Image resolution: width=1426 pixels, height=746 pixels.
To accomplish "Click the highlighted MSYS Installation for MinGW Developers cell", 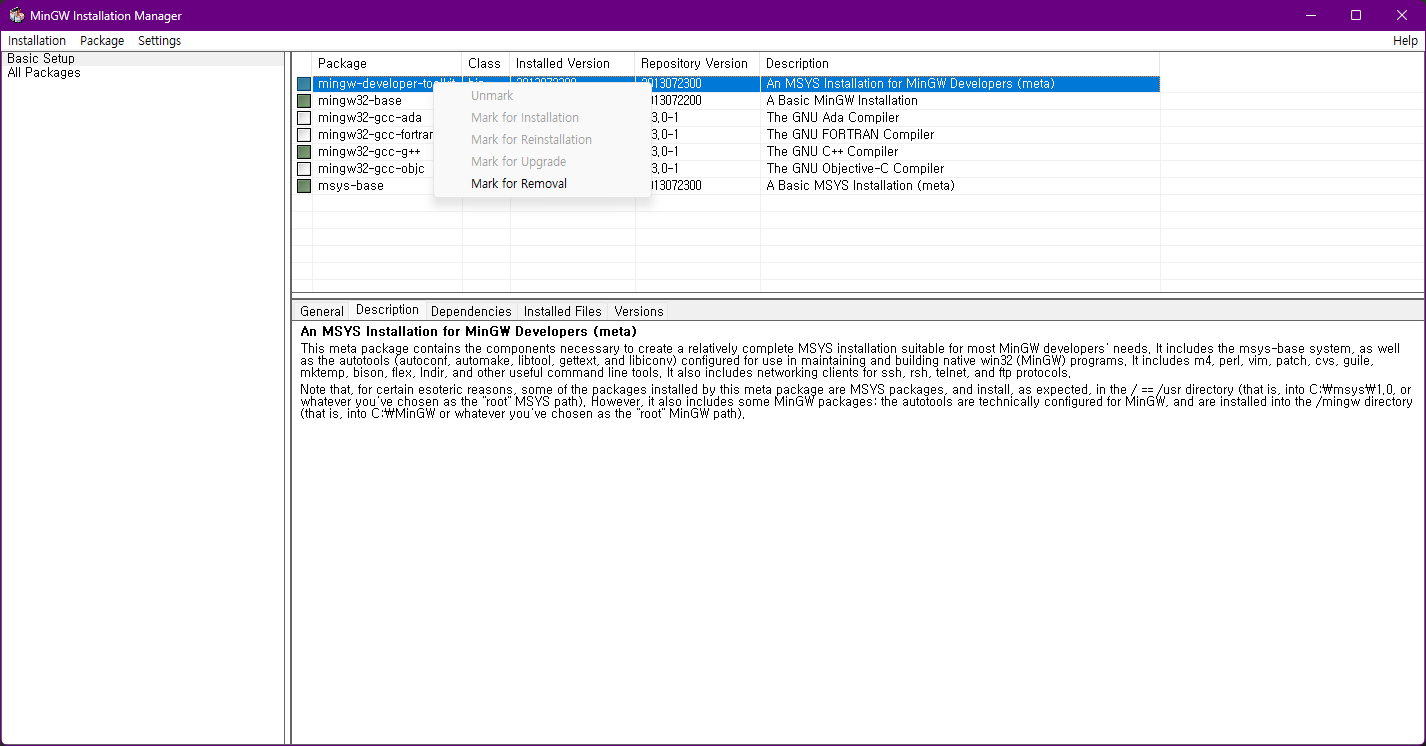I will [910, 84].
